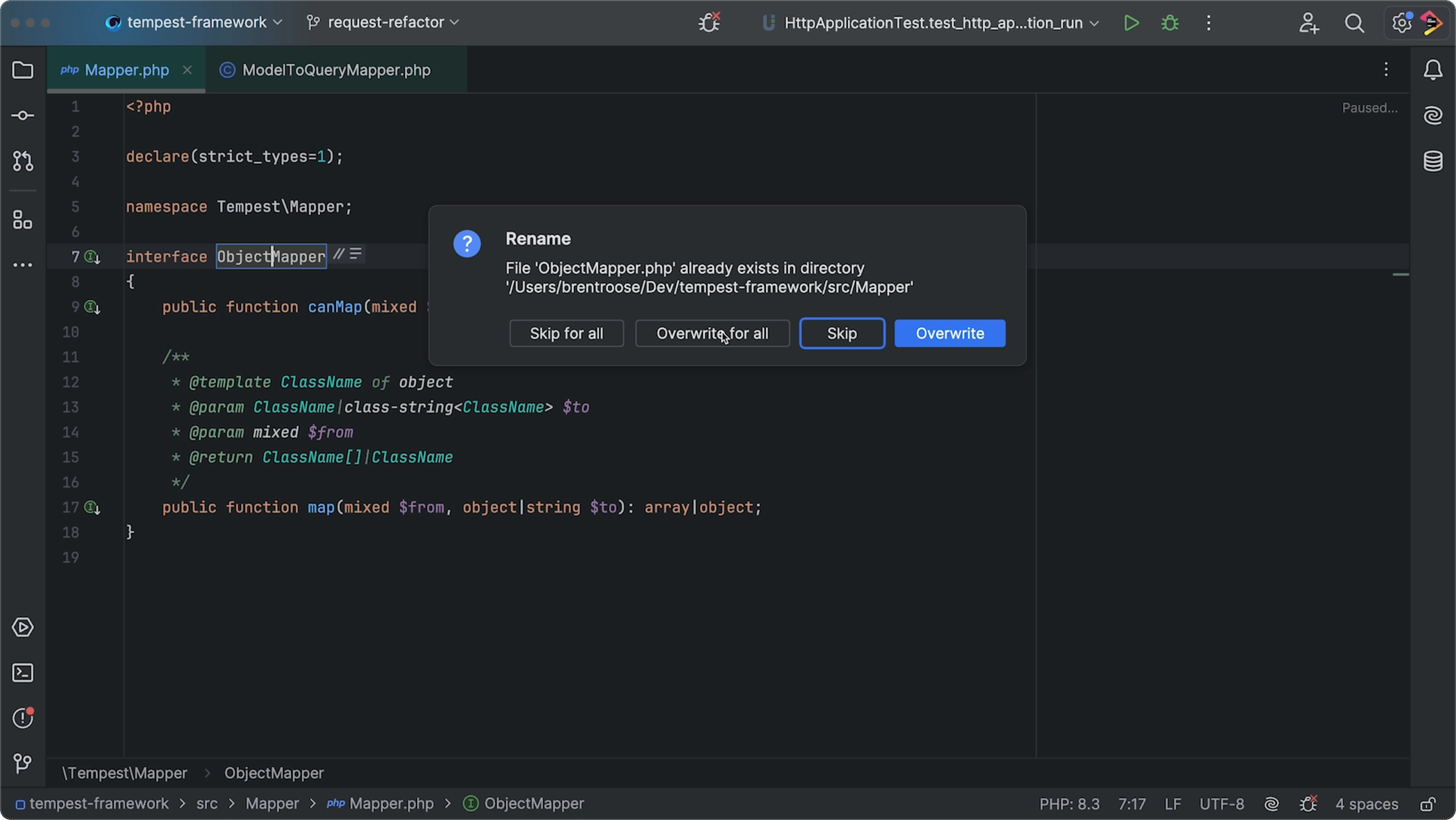Open the Database tool window icon
Image resolution: width=1456 pixels, height=820 pixels.
click(x=1433, y=161)
